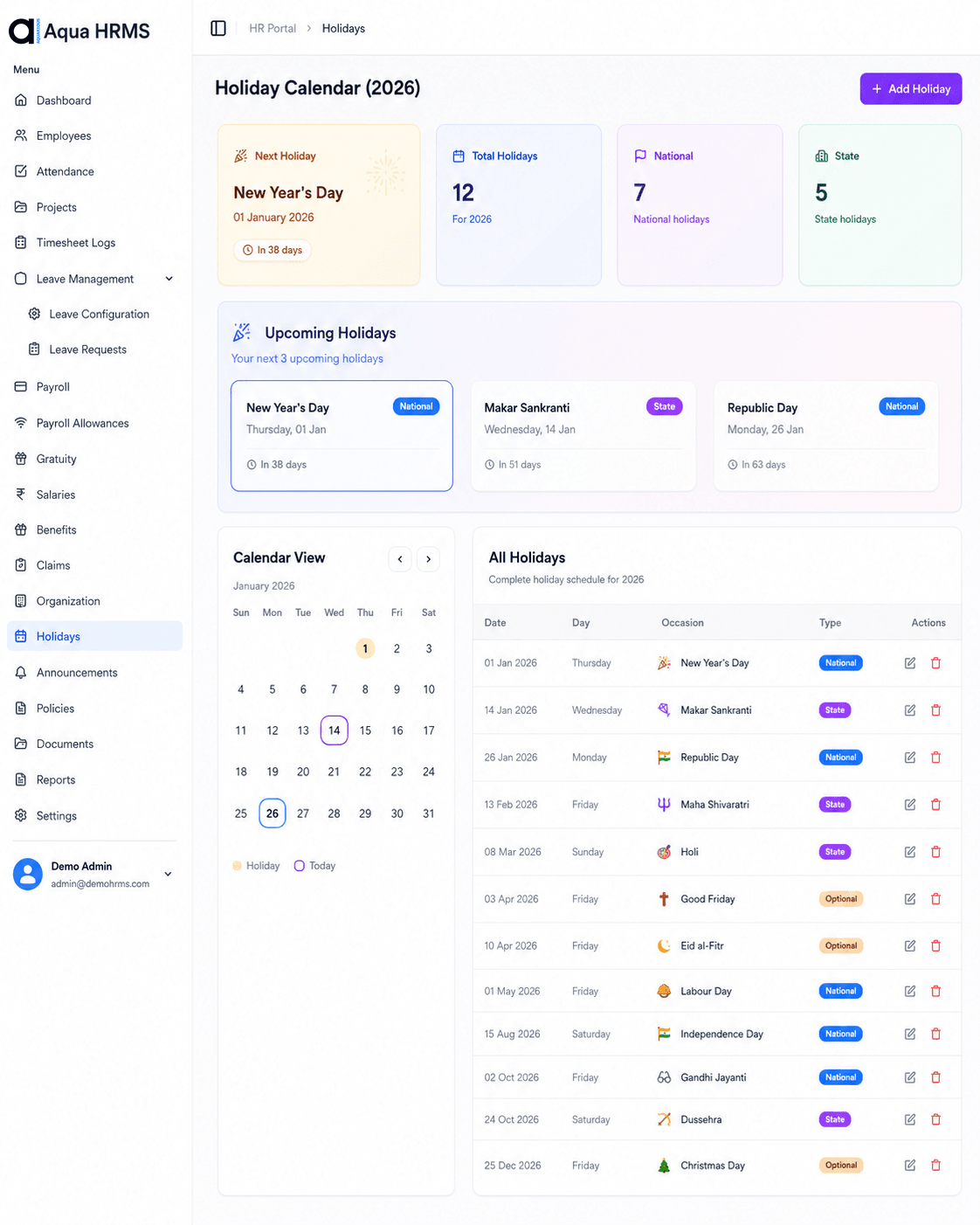
Task: Edit the Independence Day holiday entry
Action: coord(910,1034)
